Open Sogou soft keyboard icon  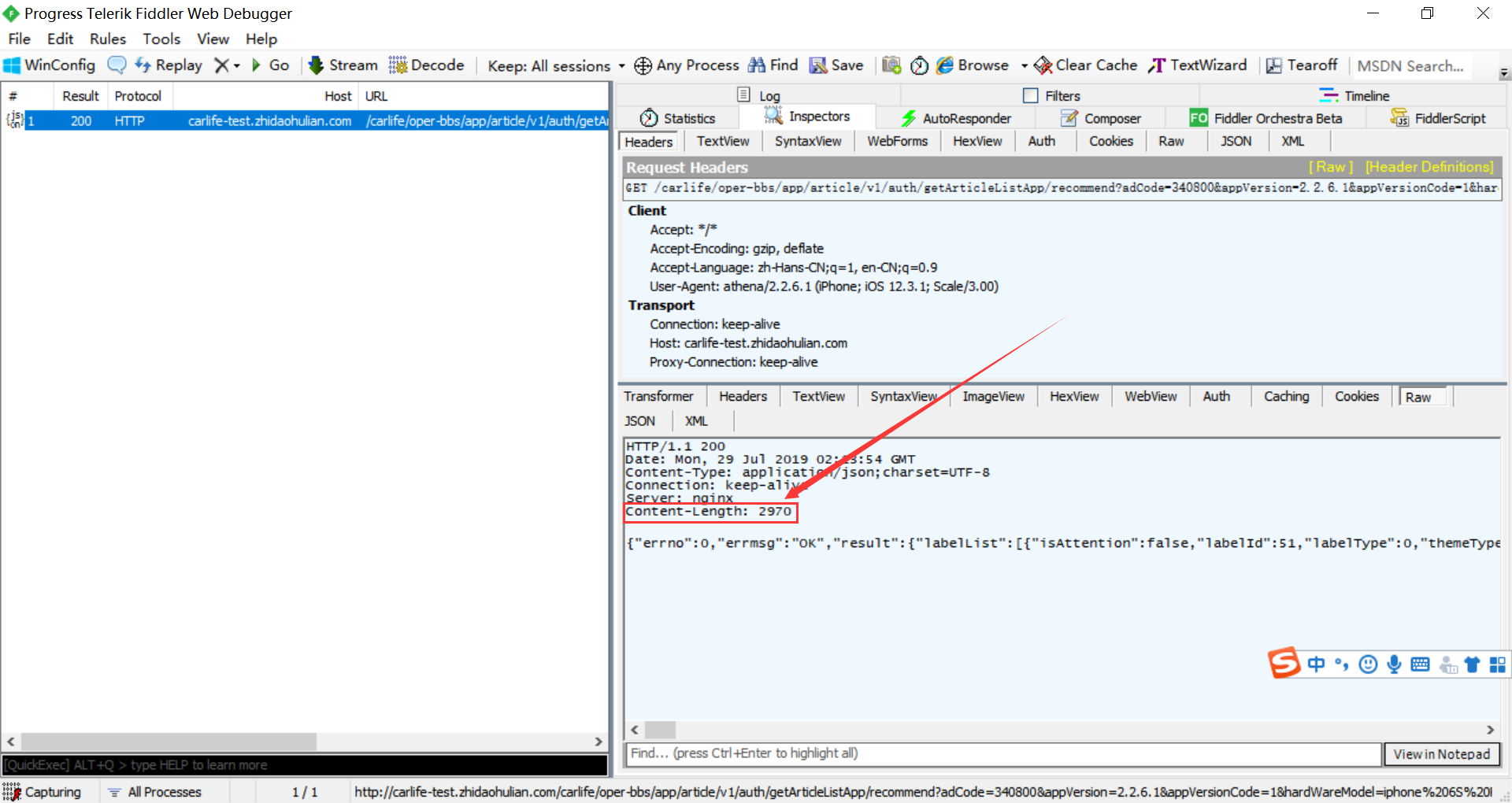pos(1420,664)
